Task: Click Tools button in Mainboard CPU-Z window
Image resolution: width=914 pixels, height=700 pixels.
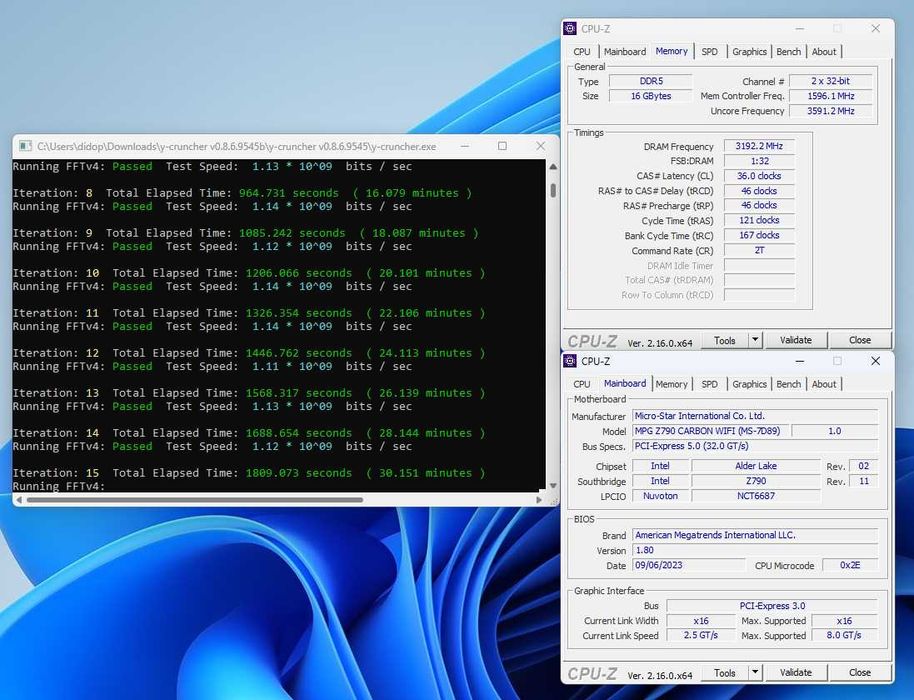Action: point(725,673)
